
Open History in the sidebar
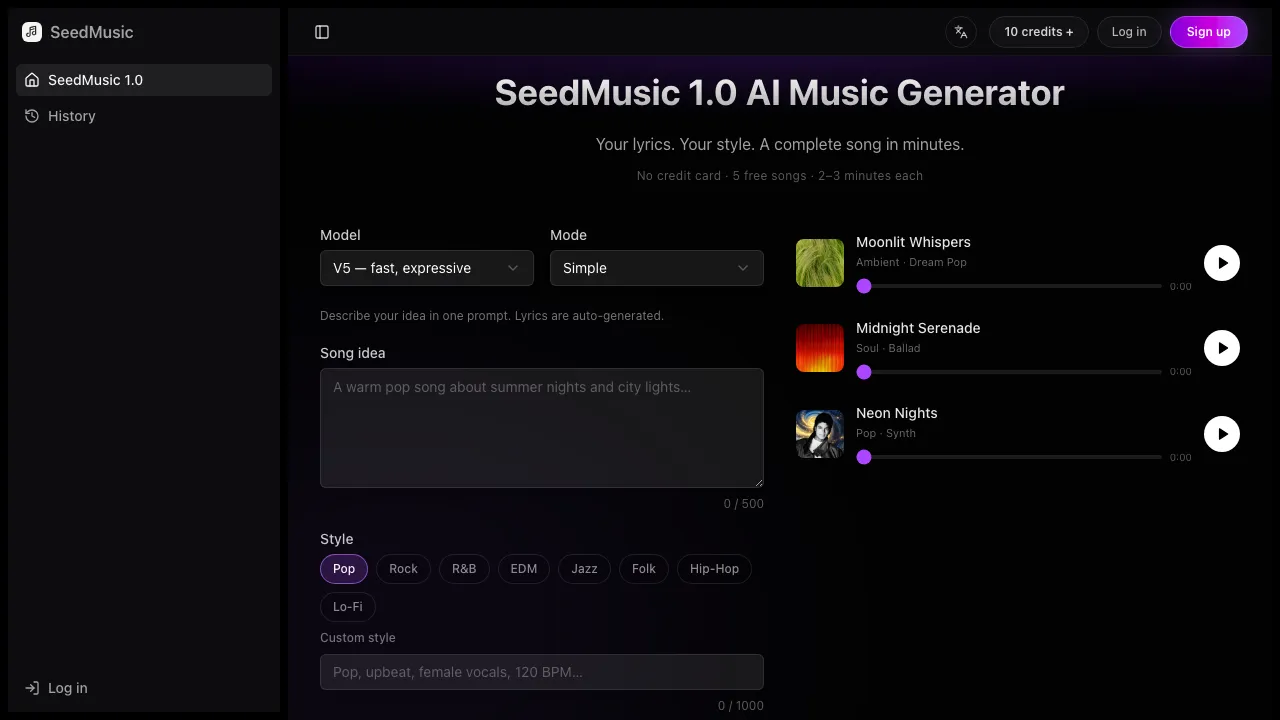tap(144, 116)
